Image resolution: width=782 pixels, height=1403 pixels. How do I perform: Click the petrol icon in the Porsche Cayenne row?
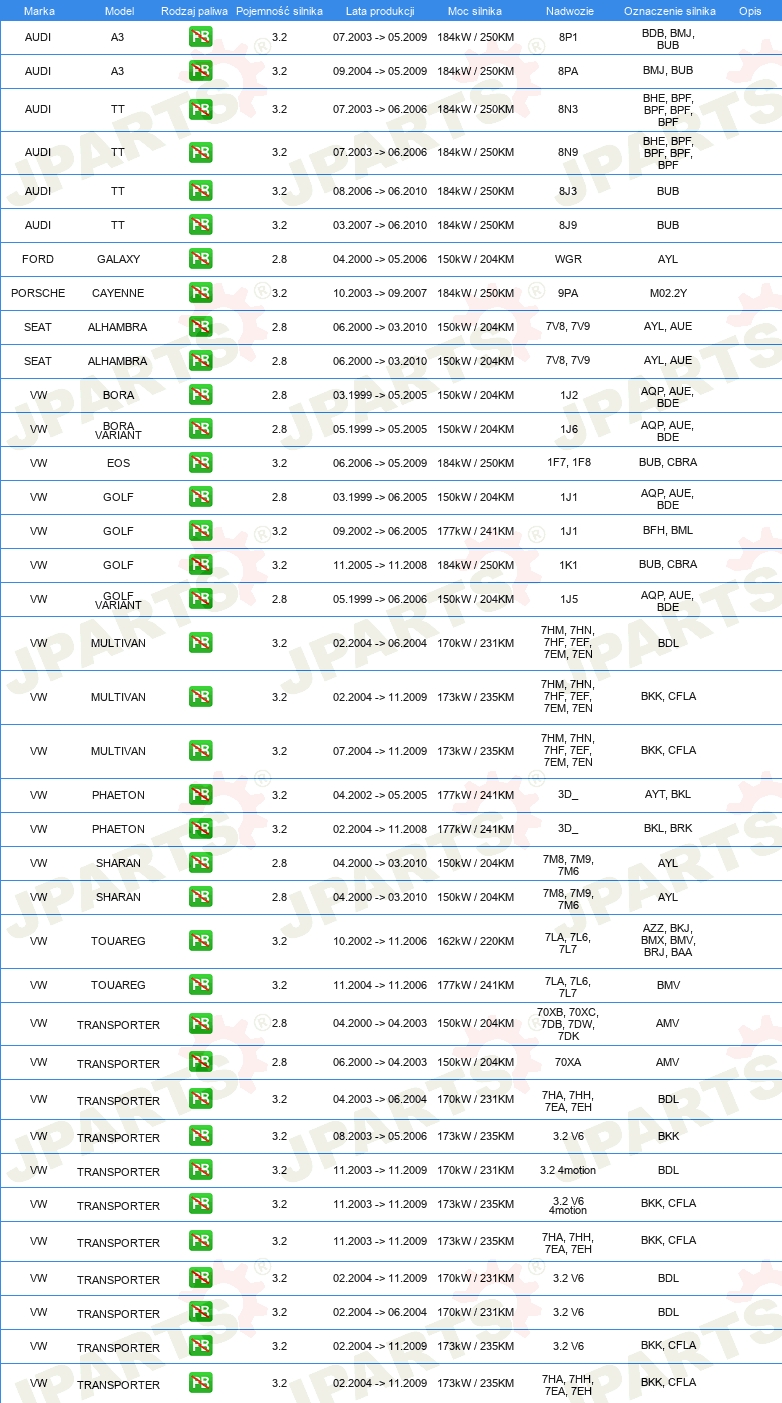[200, 294]
